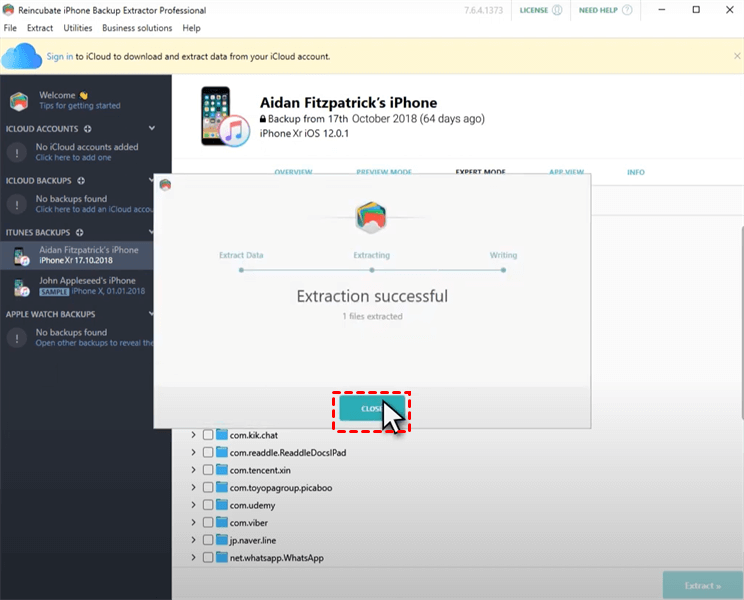The image size is (744, 600).
Task: Click the Close button in extraction dialog
Action: tap(372, 408)
